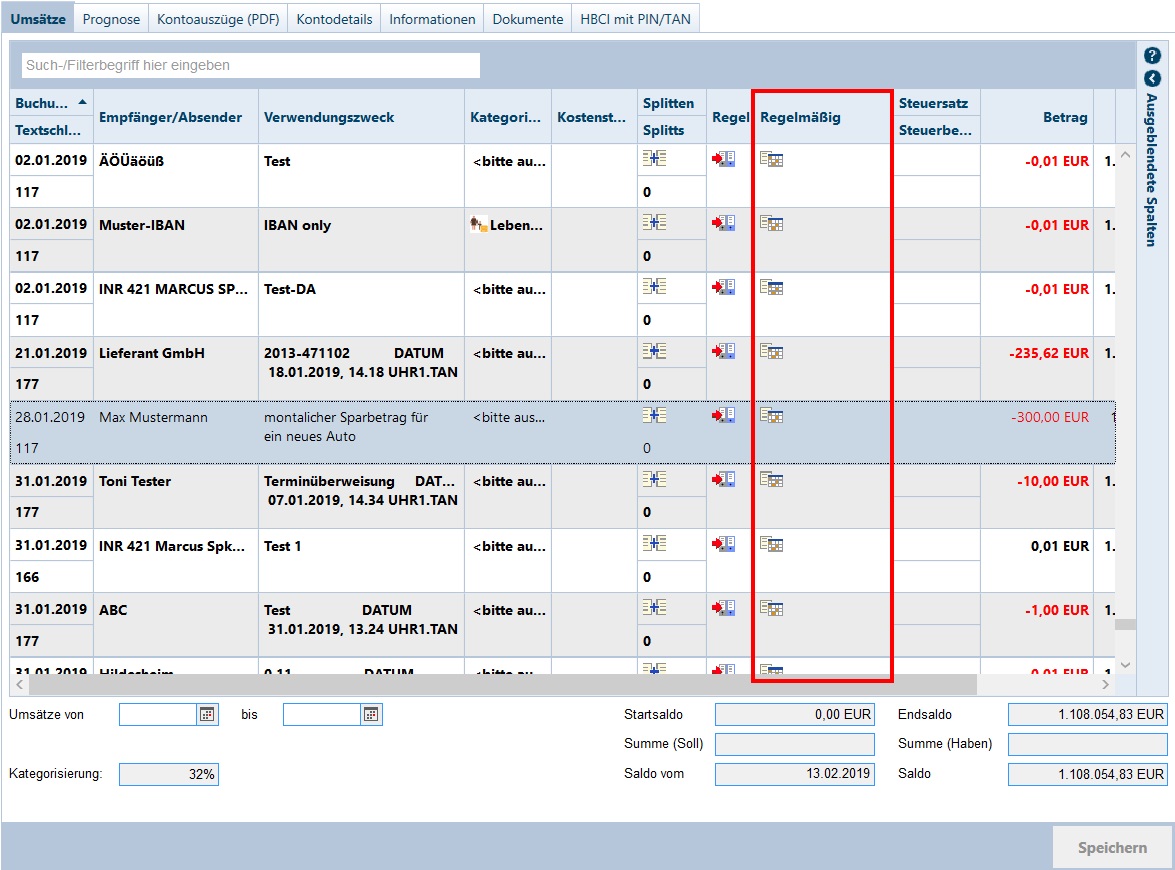Open the category dropdown for the Lieferant GmbH row
The width and height of the screenshot is (1175, 870).
508,353
